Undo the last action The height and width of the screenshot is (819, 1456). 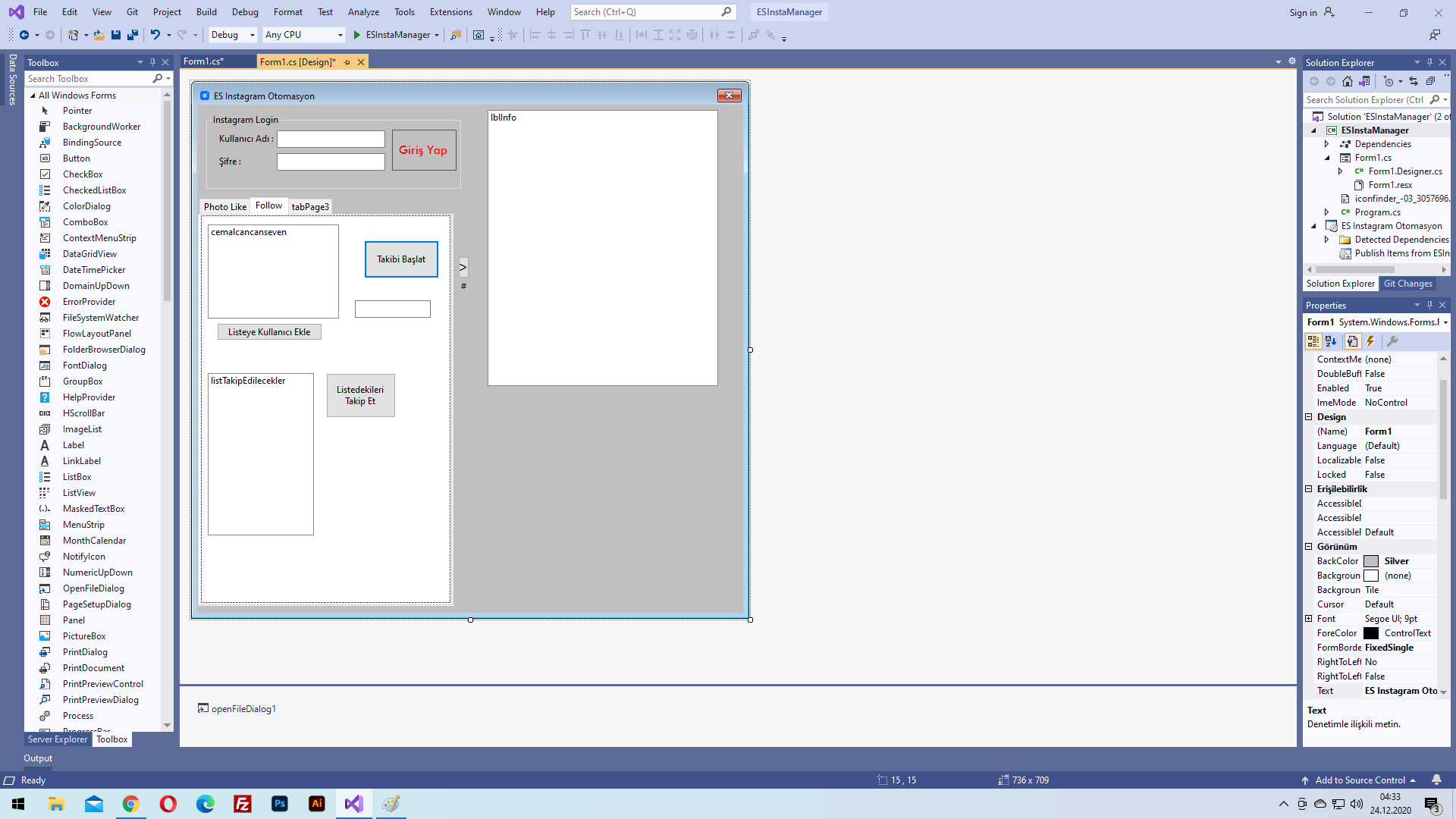155,35
